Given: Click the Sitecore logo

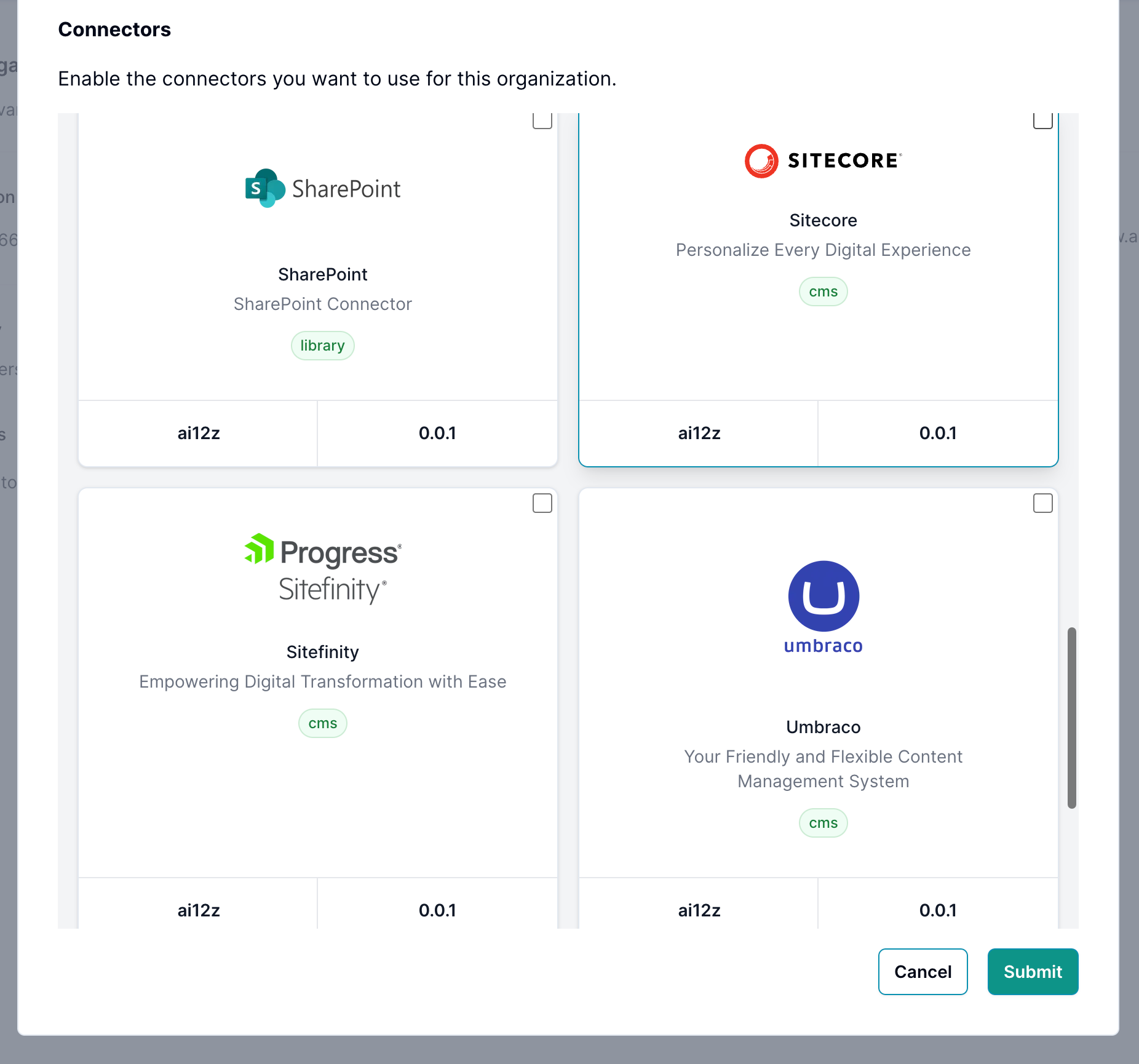Looking at the screenshot, I should (x=823, y=161).
